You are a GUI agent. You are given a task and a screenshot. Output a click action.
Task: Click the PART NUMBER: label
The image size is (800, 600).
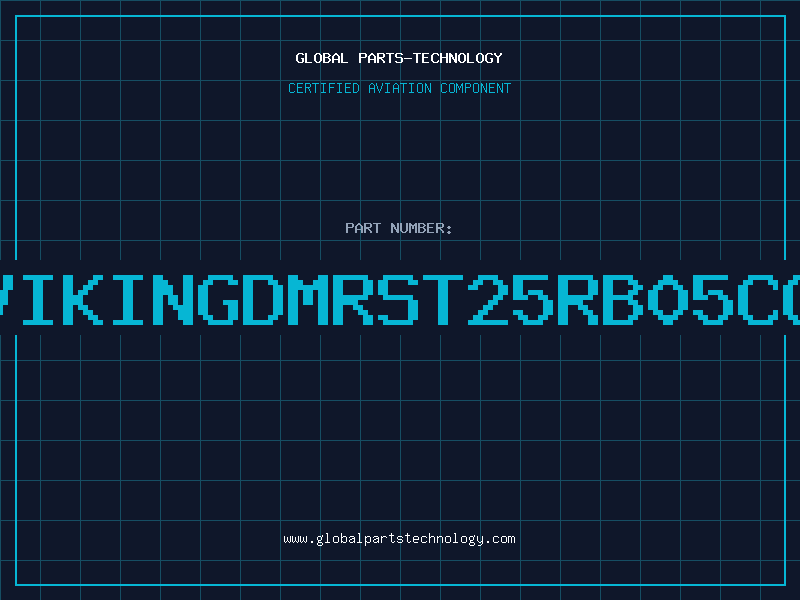[x=398, y=228]
